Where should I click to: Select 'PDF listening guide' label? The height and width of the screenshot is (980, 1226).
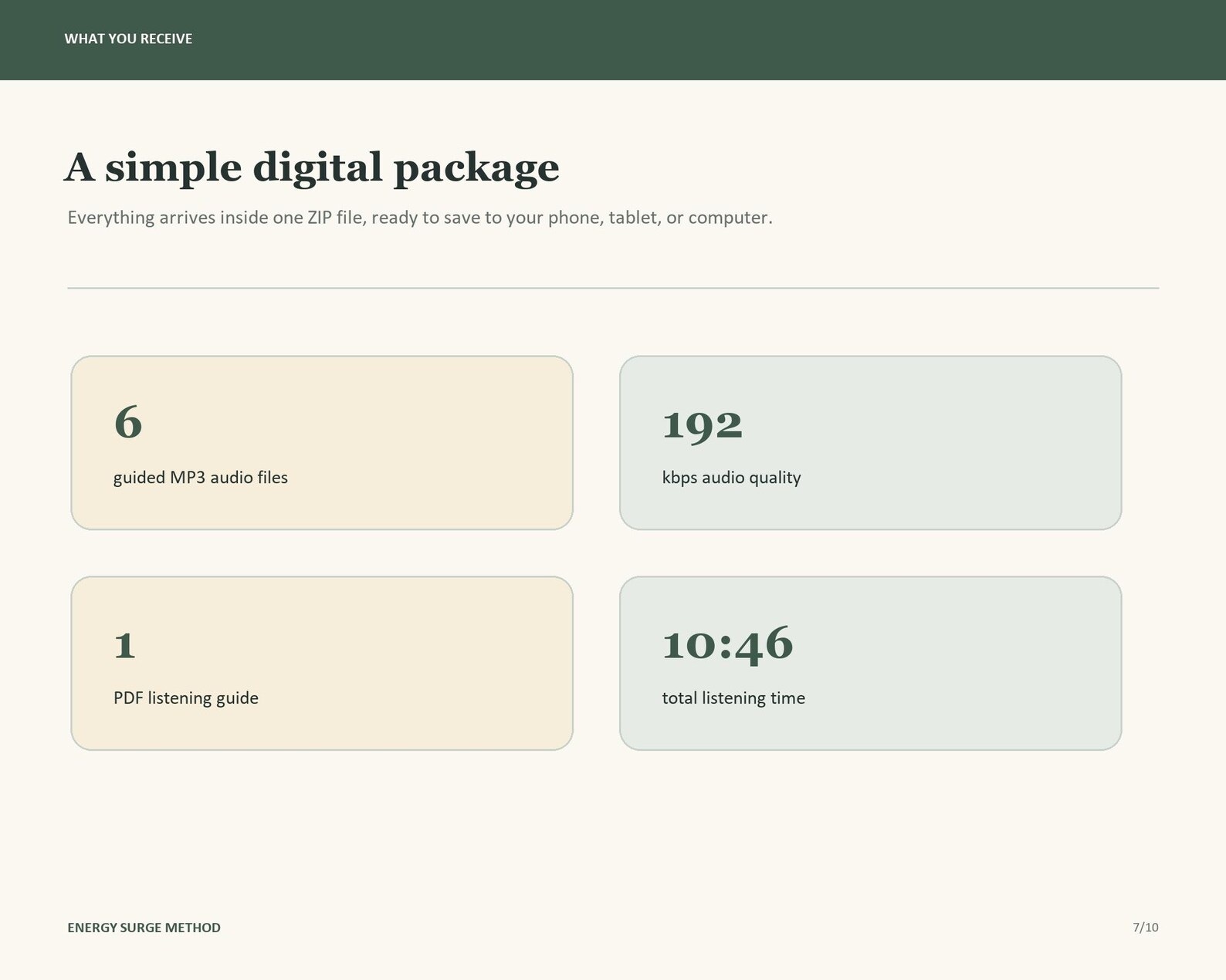tap(186, 698)
